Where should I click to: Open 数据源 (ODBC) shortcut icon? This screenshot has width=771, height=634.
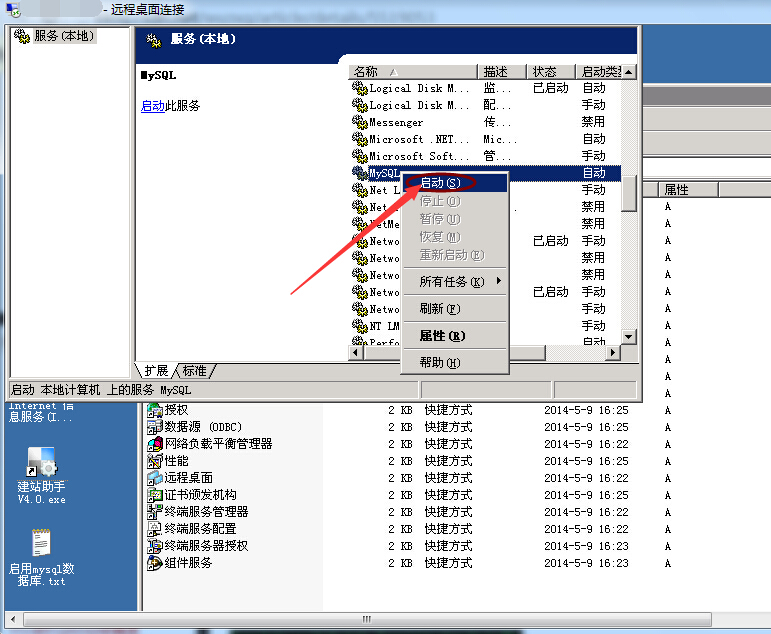coord(155,427)
